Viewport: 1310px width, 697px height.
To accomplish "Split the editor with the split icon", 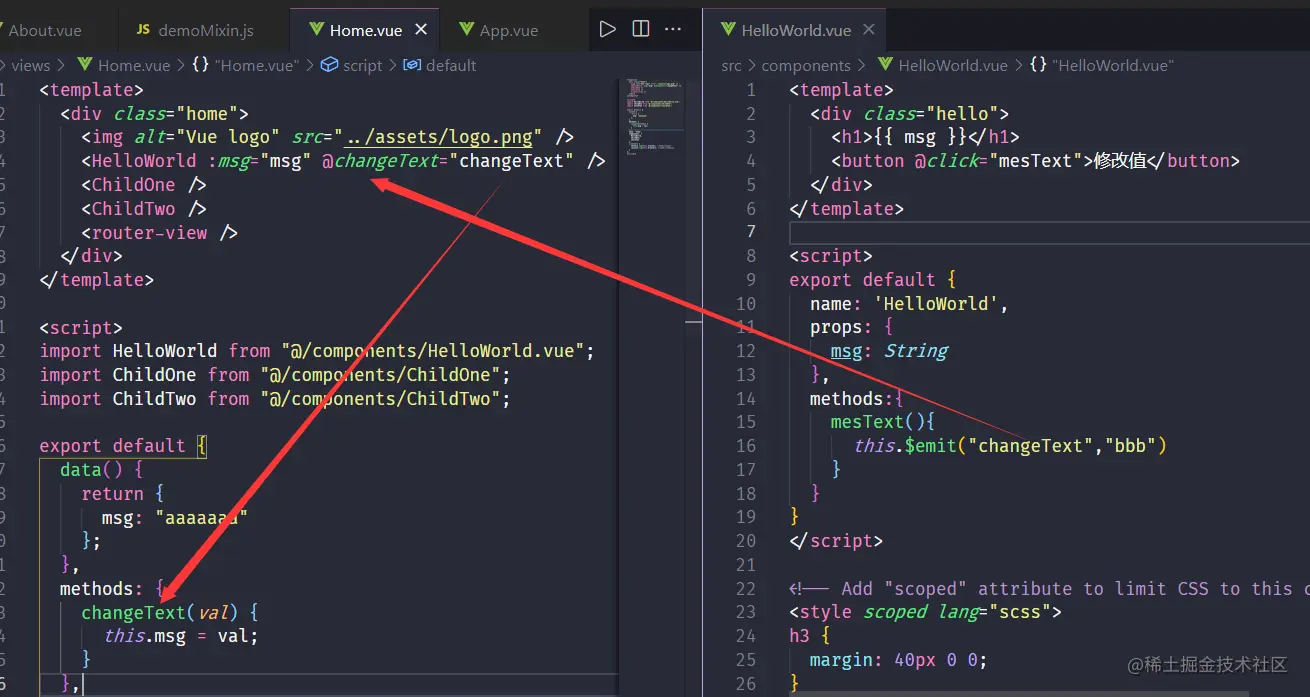I will tap(641, 29).
